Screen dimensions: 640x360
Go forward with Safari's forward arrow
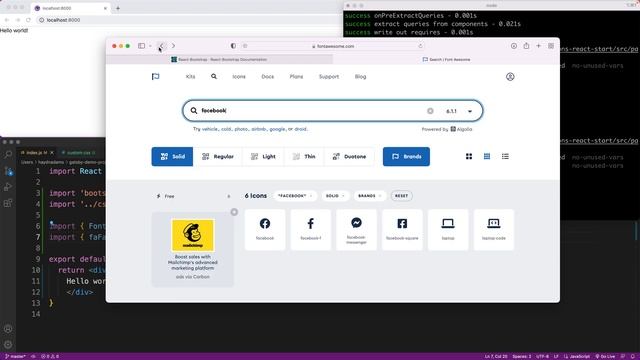coord(173,46)
